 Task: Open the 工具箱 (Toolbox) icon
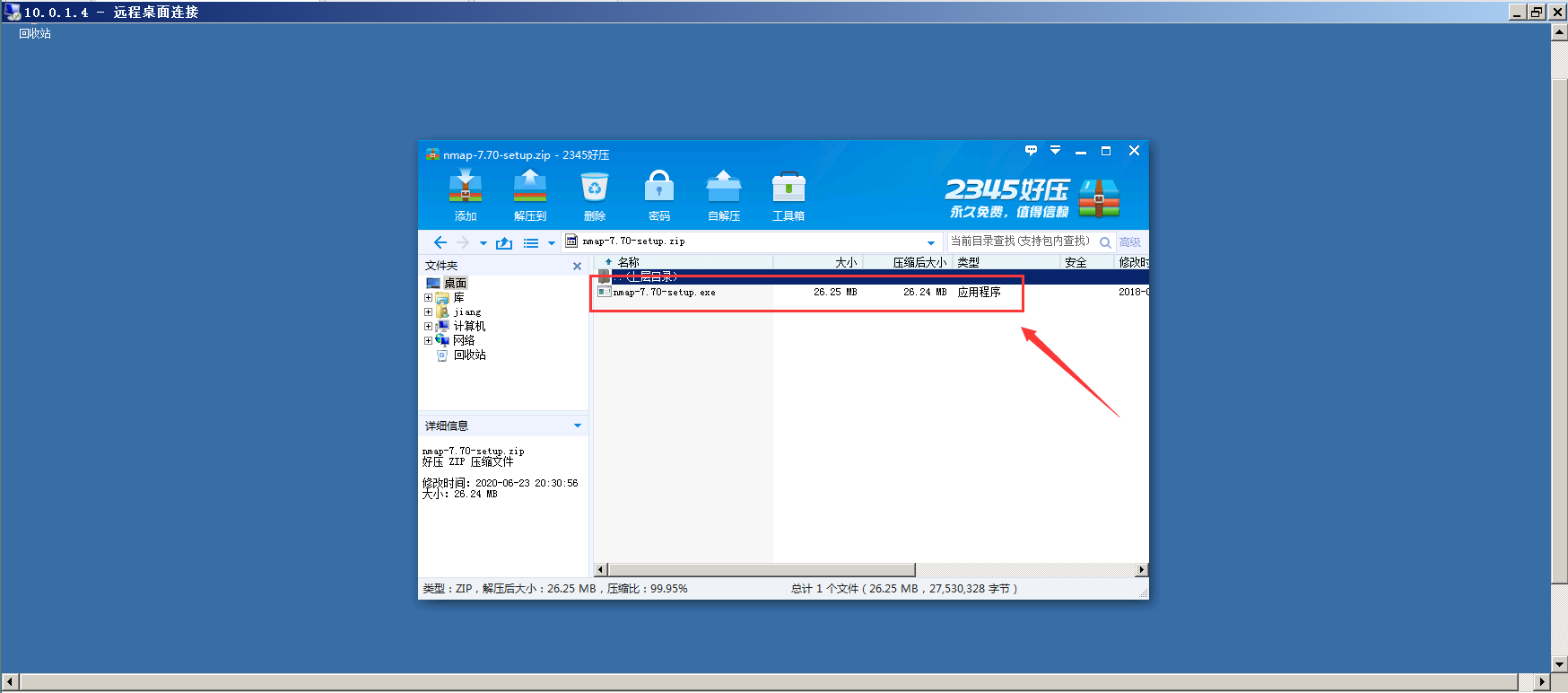pos(788,195)
